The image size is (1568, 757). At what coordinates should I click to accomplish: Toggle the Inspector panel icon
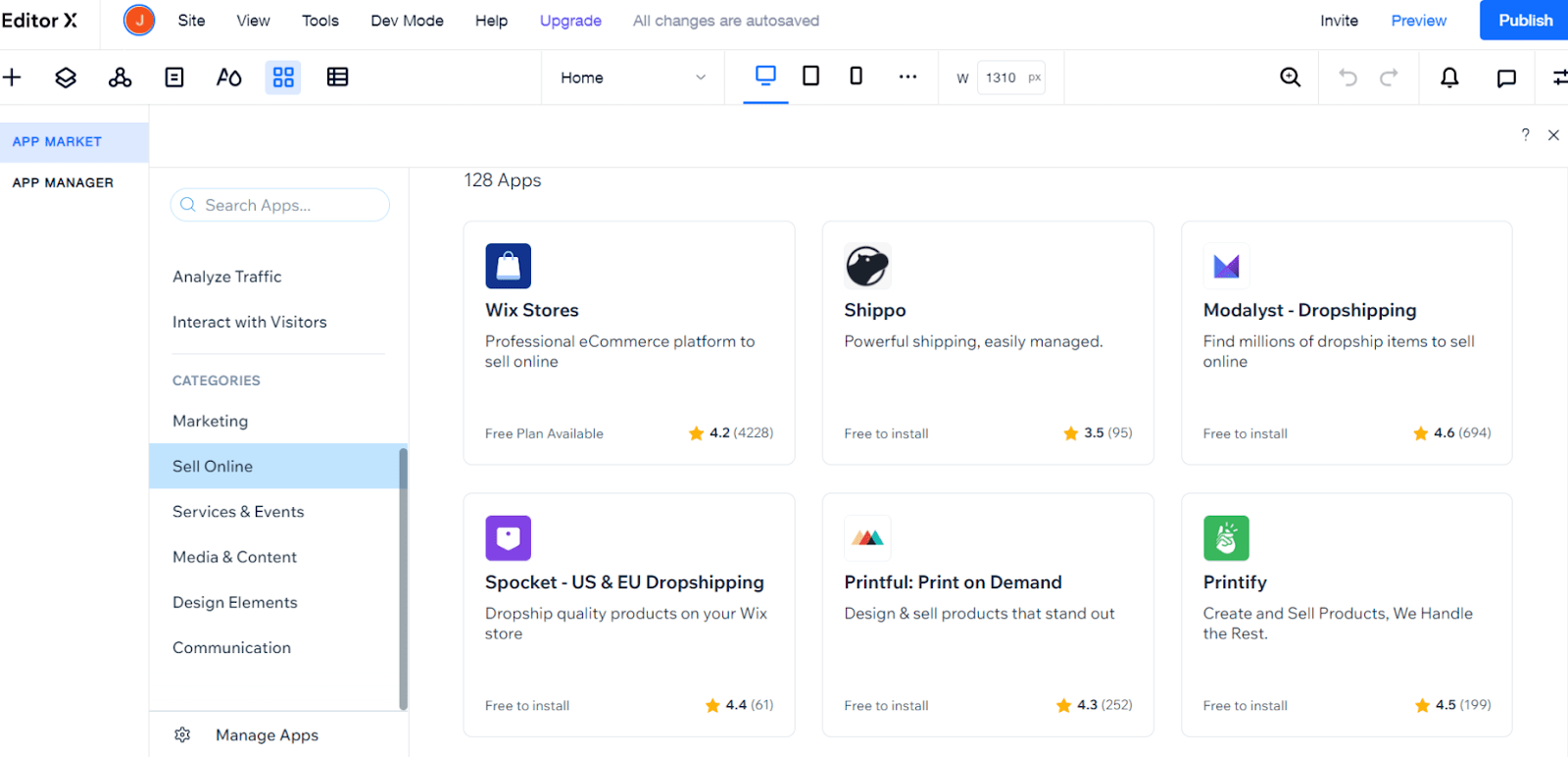1560,77
